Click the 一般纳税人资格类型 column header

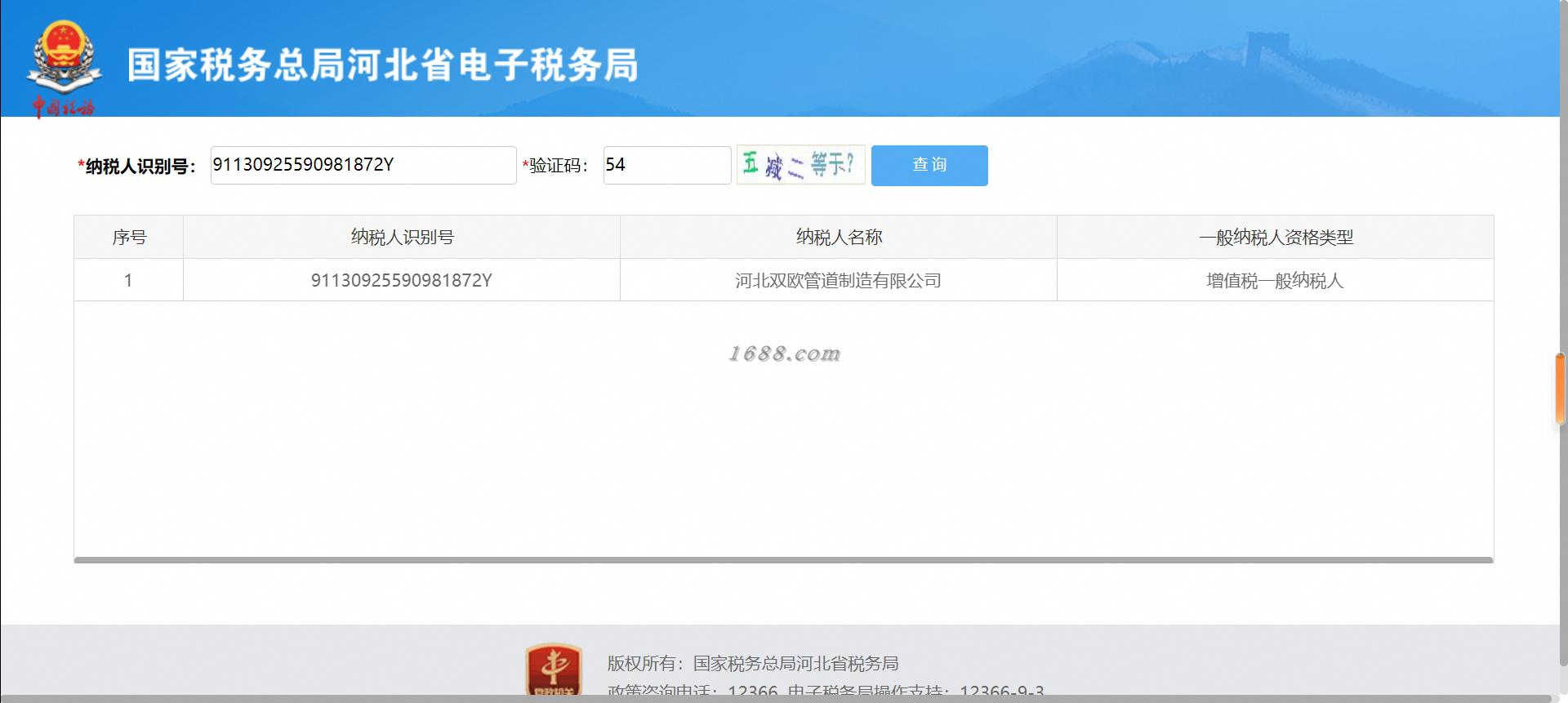[x=1276, y=237]
